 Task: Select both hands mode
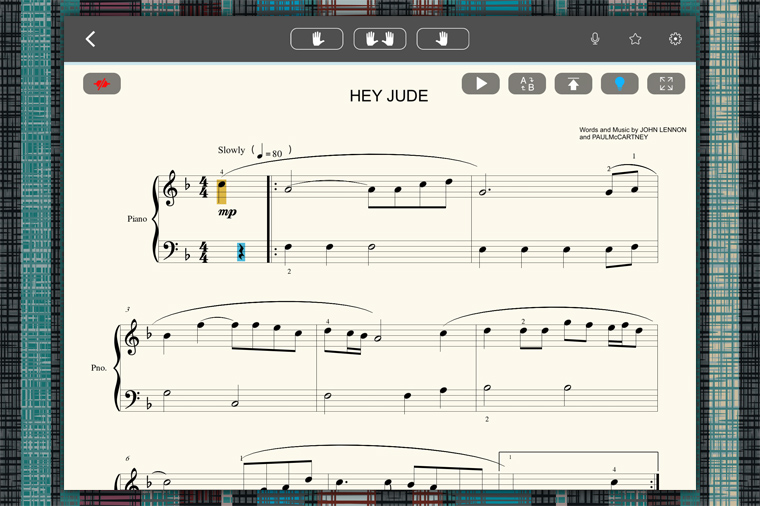click(x=380, y=39)
